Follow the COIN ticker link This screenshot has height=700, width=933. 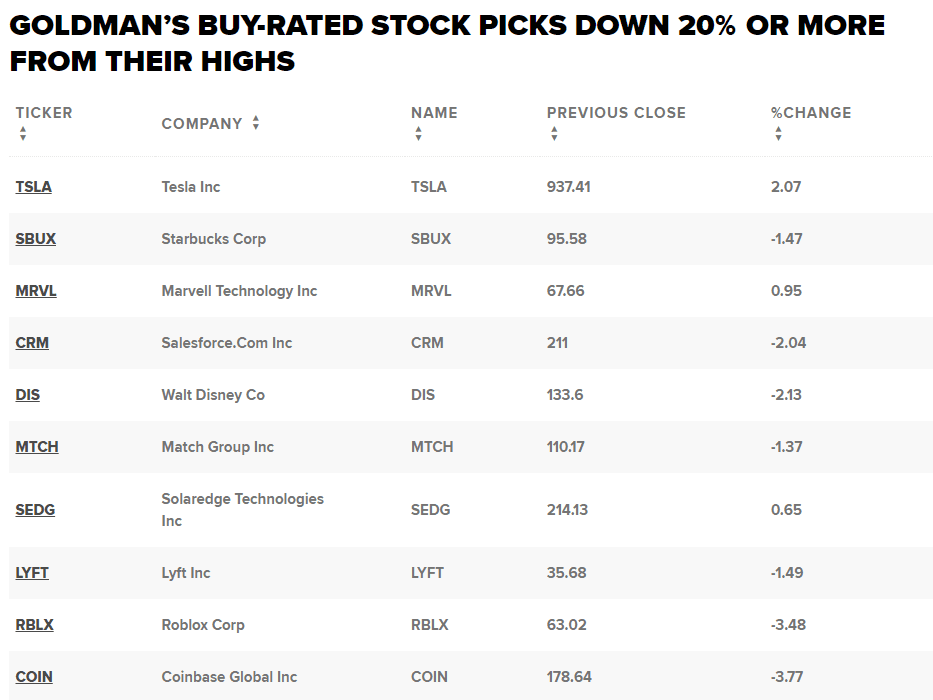[x=34, y=677]
